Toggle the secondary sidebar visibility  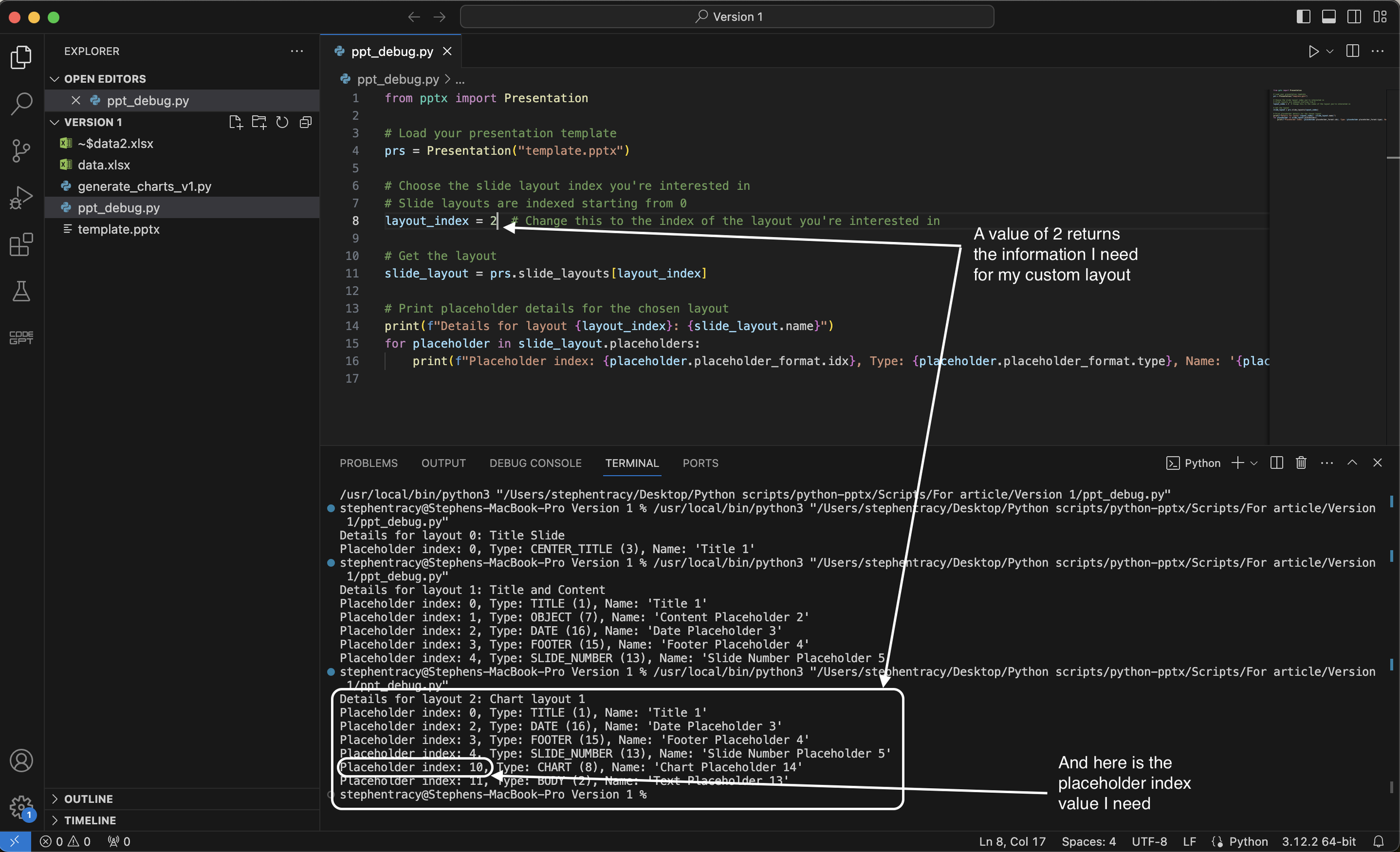[1354, 16]
